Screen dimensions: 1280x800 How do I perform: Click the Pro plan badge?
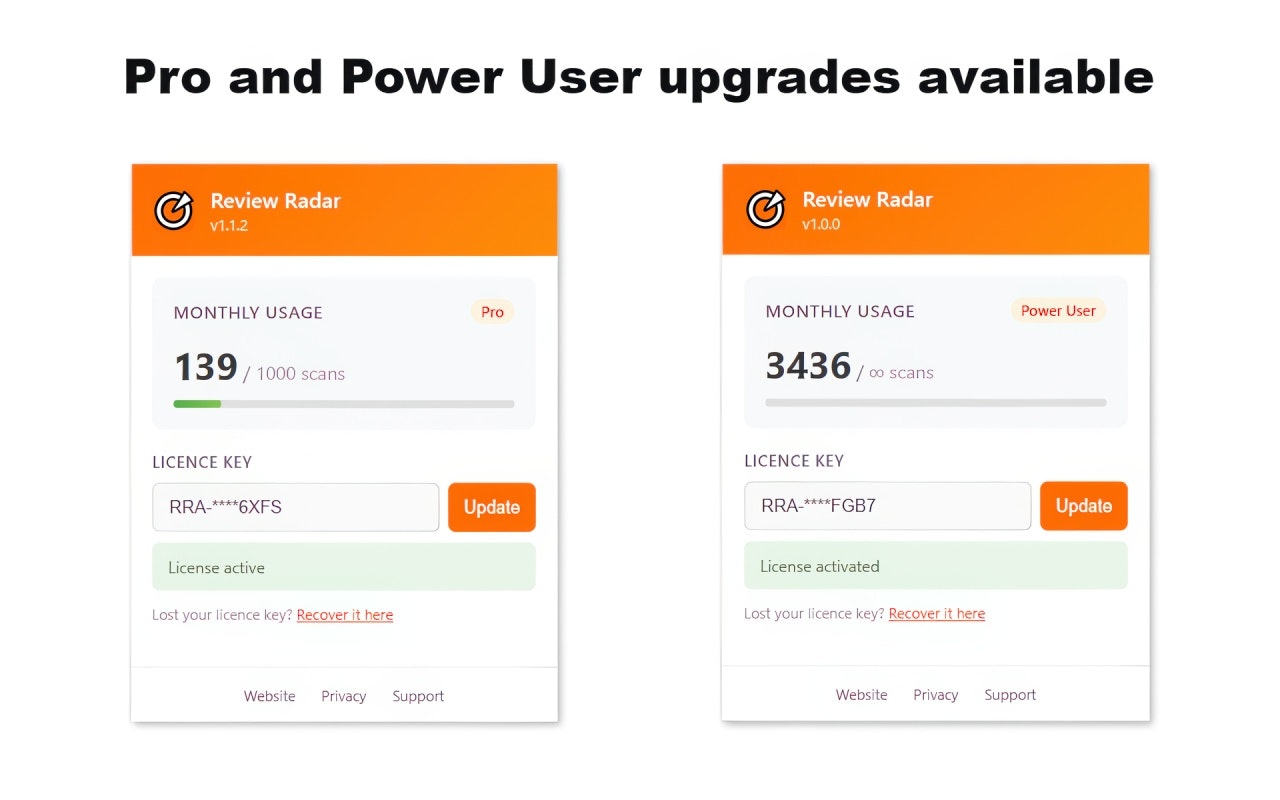[491, 311]
